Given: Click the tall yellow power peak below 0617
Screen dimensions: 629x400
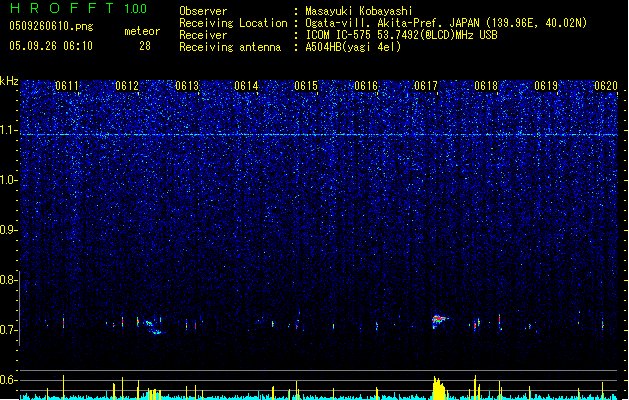Looking at the screenshot, I should click(439, 388).
